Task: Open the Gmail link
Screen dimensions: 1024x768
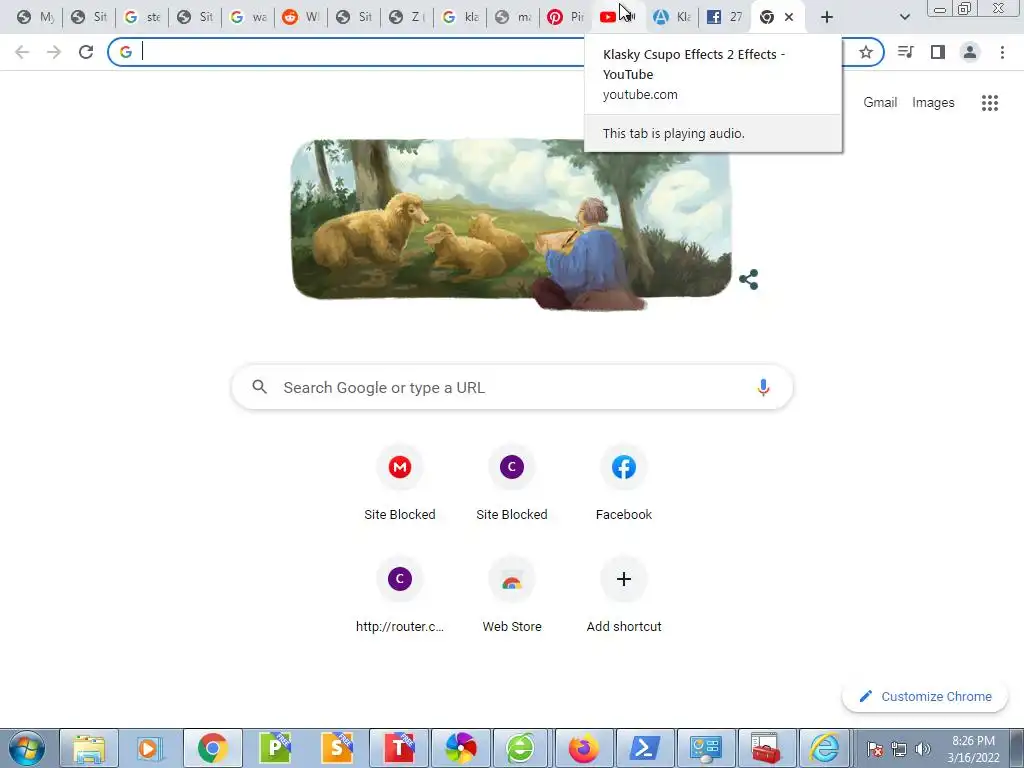Action: (x=880, y=103)
